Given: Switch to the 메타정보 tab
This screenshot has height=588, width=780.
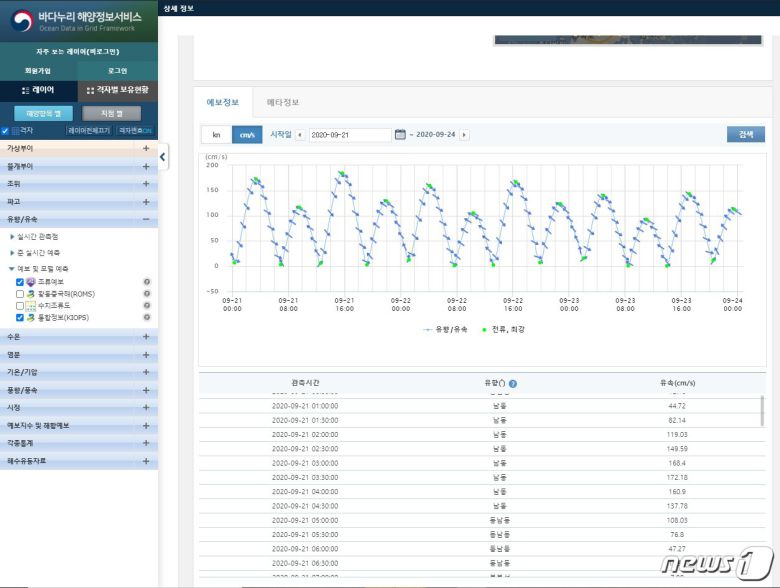Looking at the screenshot, I should (282, 103).
